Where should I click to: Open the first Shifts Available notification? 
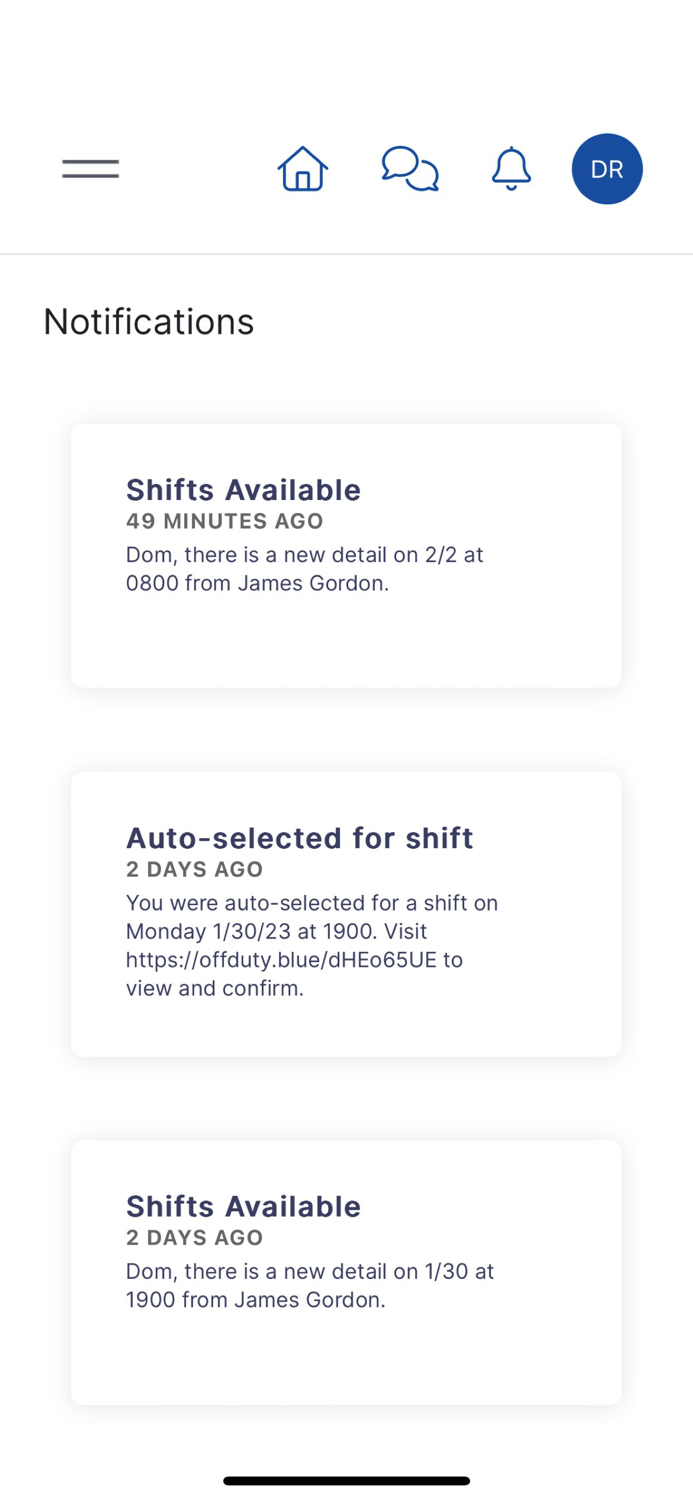point(345,555)
